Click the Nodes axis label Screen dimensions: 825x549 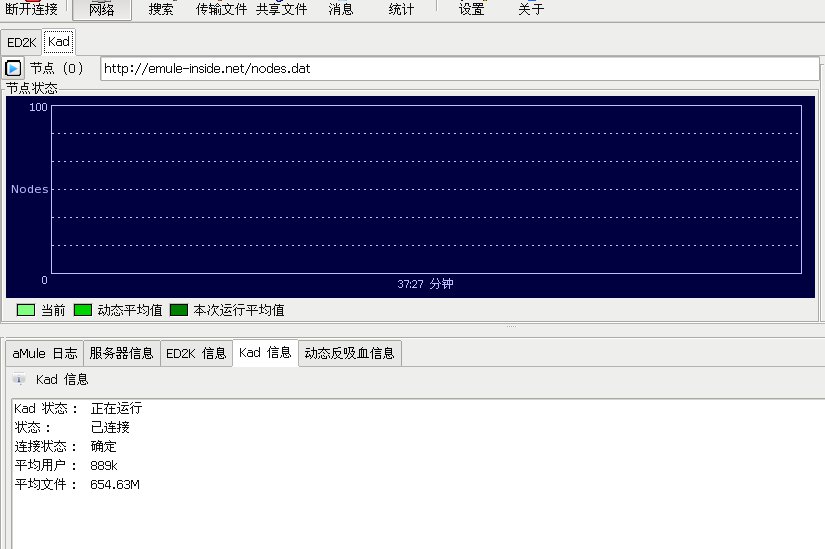tap(29, 189)
